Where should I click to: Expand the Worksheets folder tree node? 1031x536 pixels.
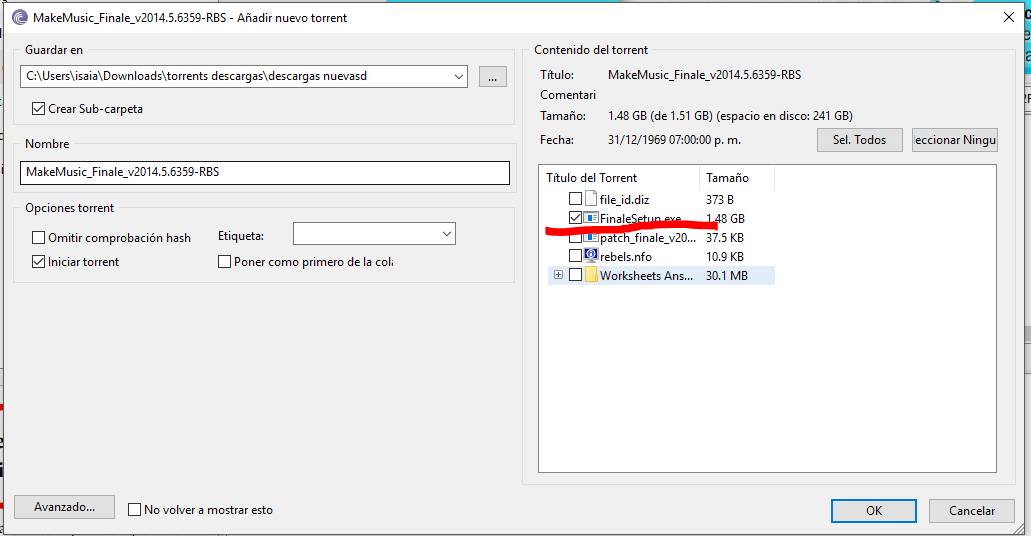(558, 275)
